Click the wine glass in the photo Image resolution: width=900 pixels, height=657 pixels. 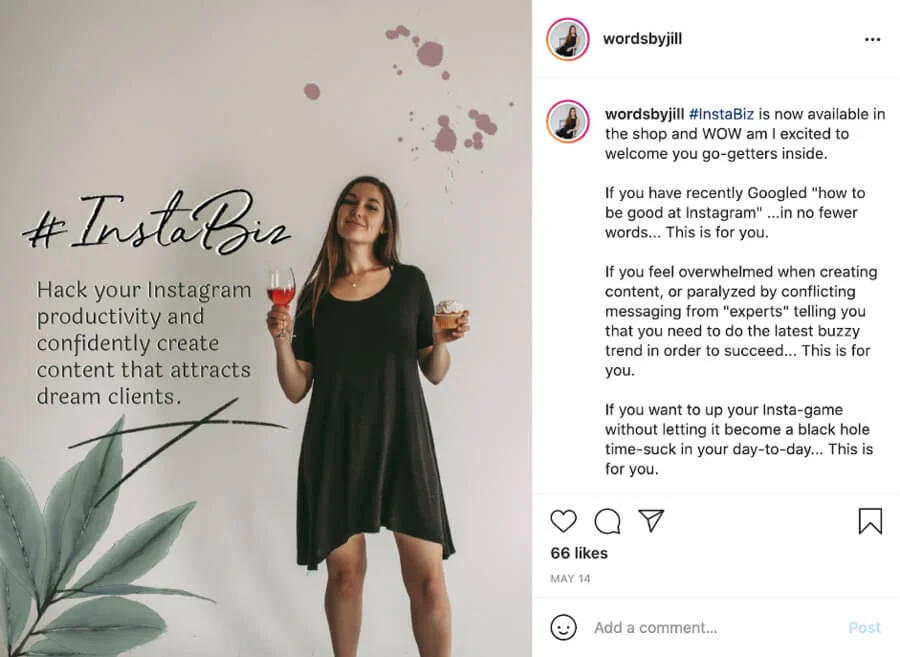coord(281,293)
